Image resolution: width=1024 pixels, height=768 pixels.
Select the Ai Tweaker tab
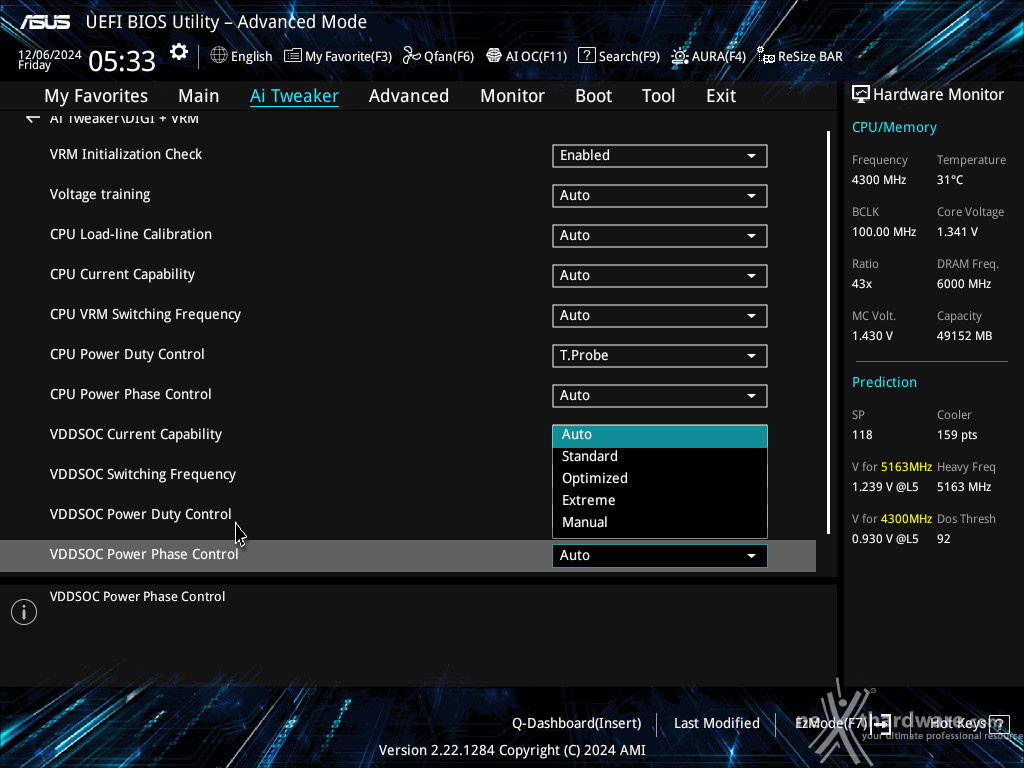coord(295,96)
